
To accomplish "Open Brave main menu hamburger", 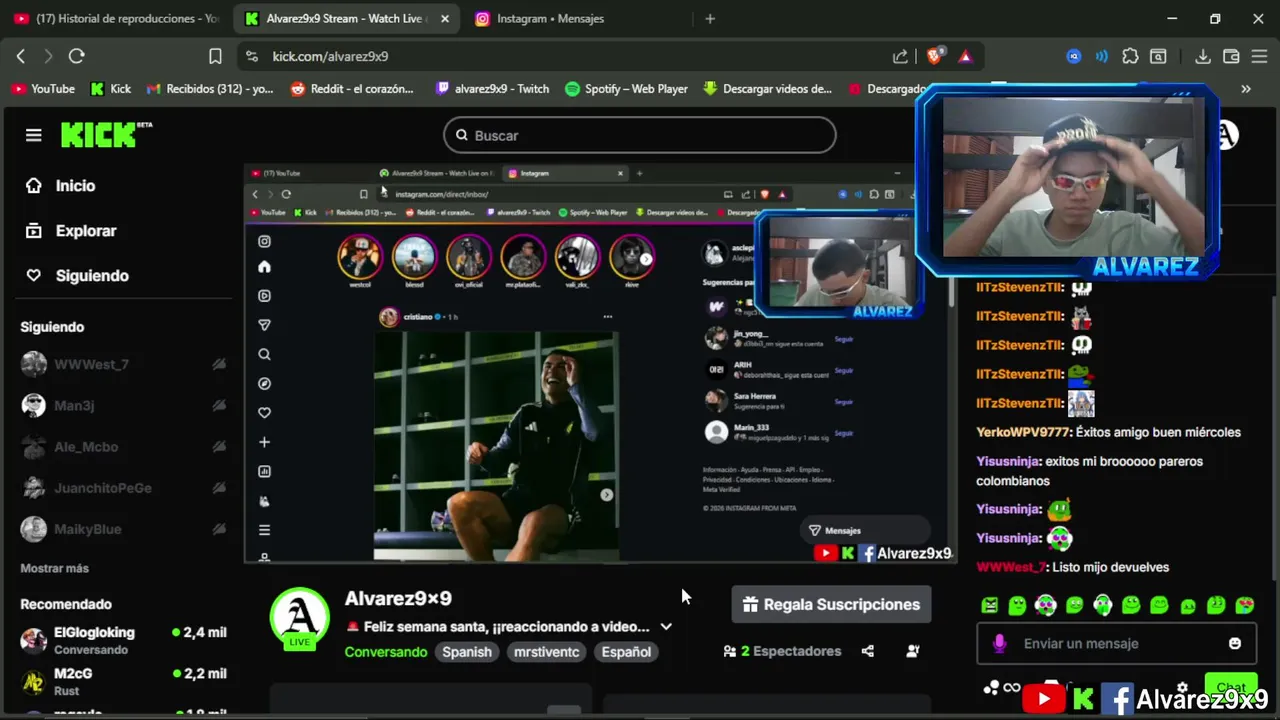I will coord(1259,57).
